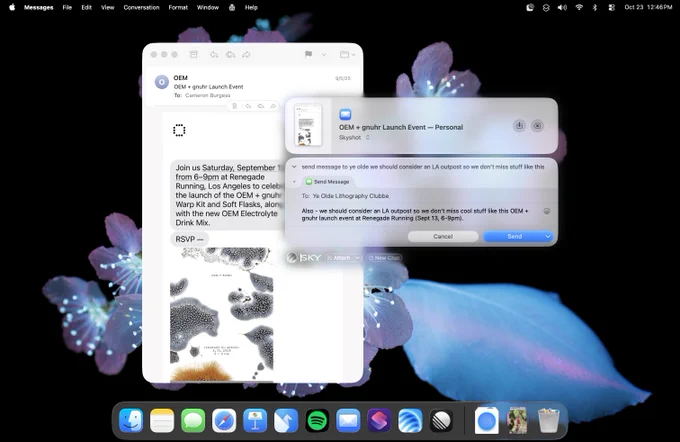Remove the Skyshot attachment with X icon

point(537,126)
